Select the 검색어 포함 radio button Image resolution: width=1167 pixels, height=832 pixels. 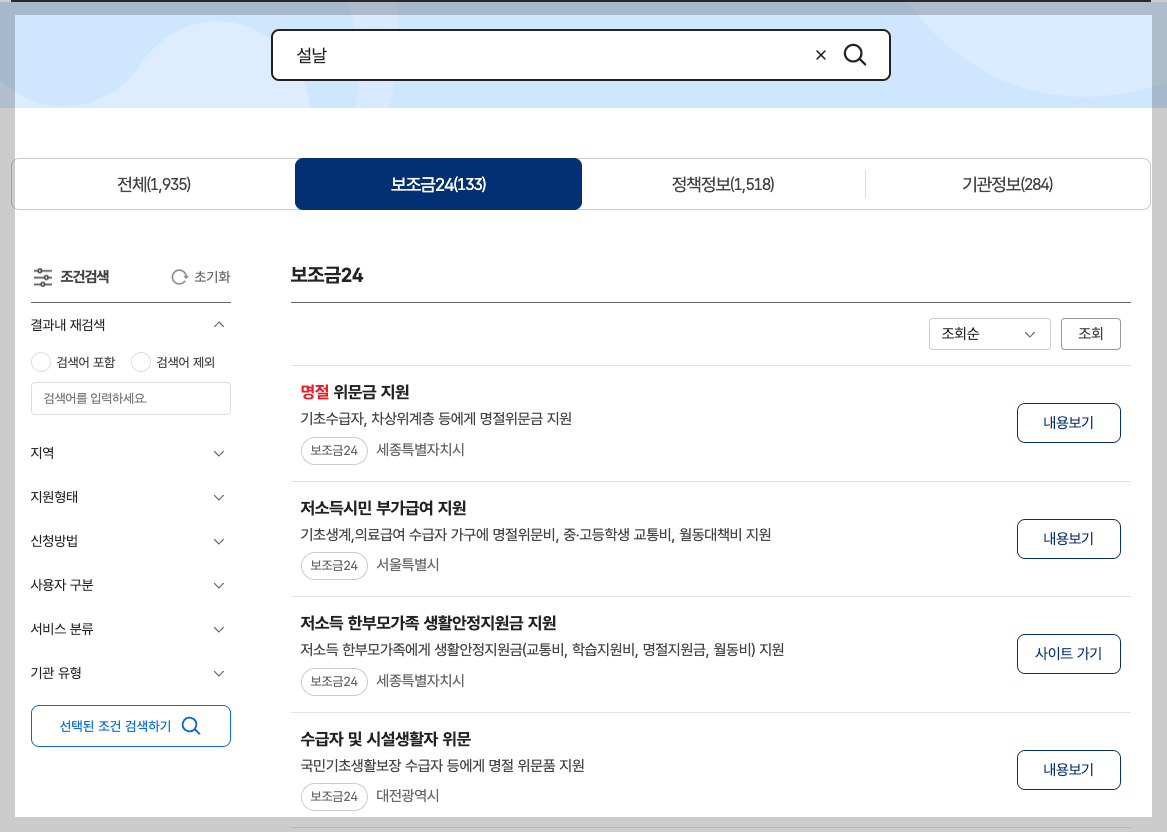40,362
